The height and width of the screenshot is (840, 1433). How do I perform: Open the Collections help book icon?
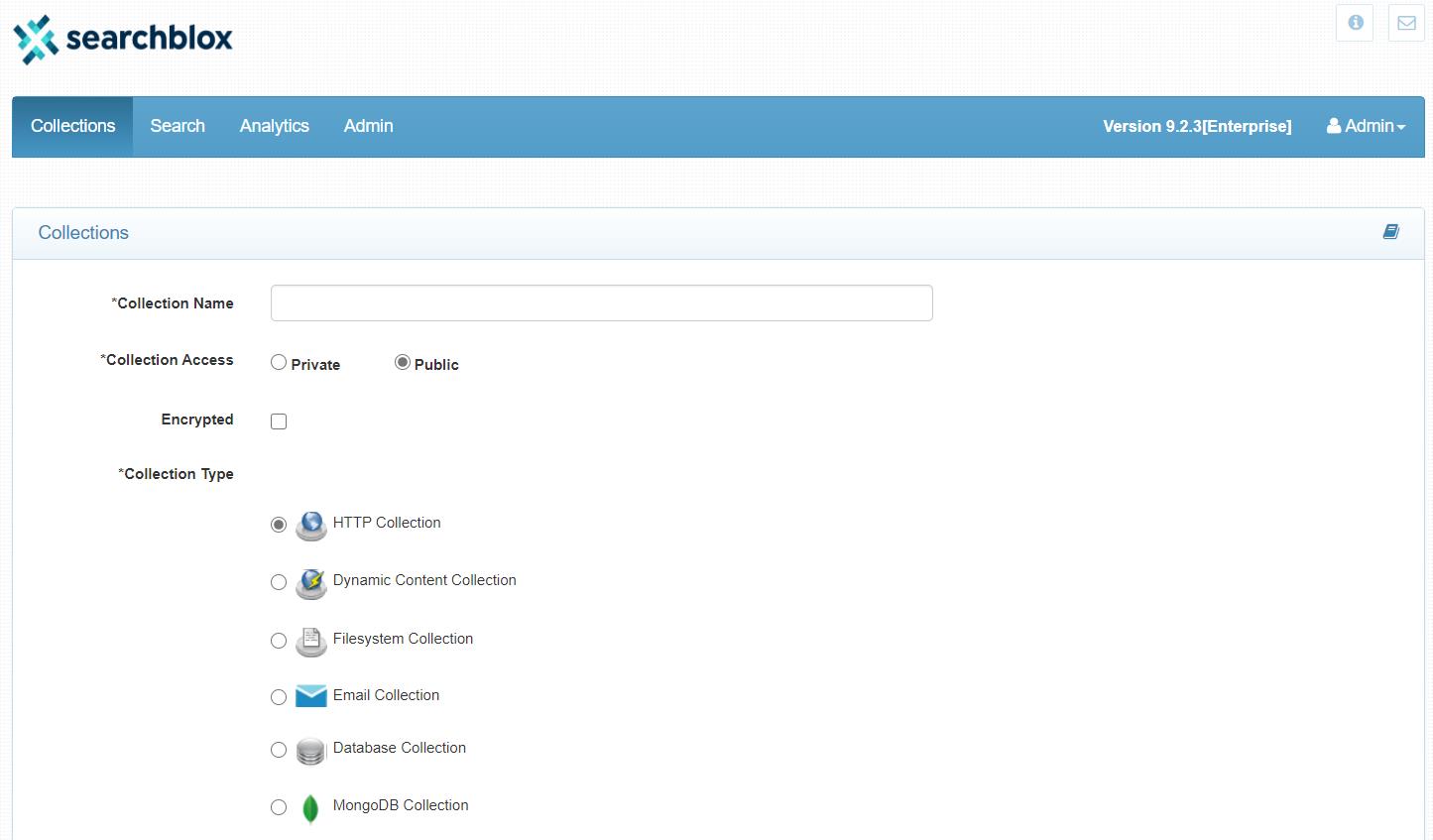point(1391,232)
